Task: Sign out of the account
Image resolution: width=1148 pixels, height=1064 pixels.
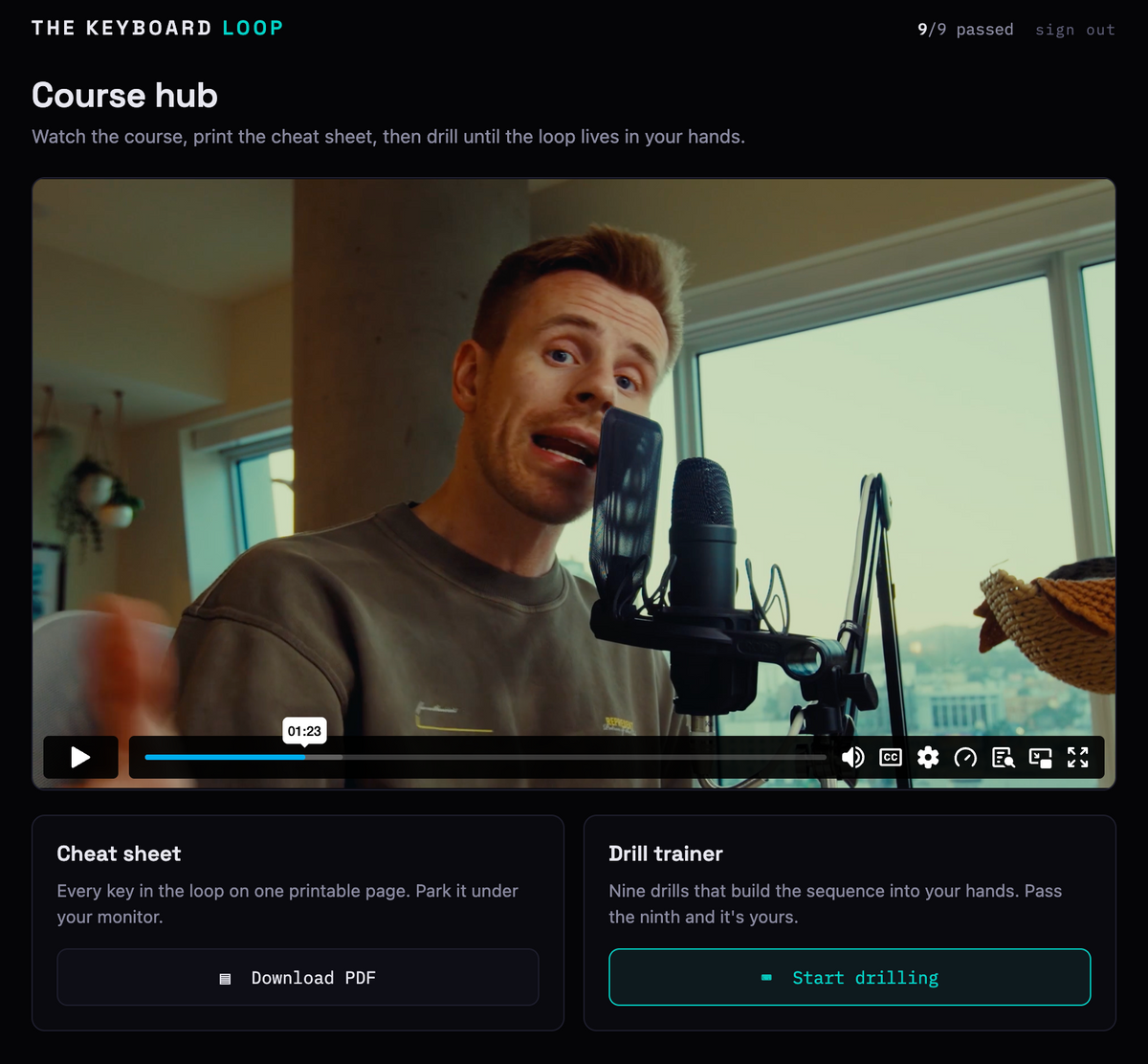Action: point(1075,30)
